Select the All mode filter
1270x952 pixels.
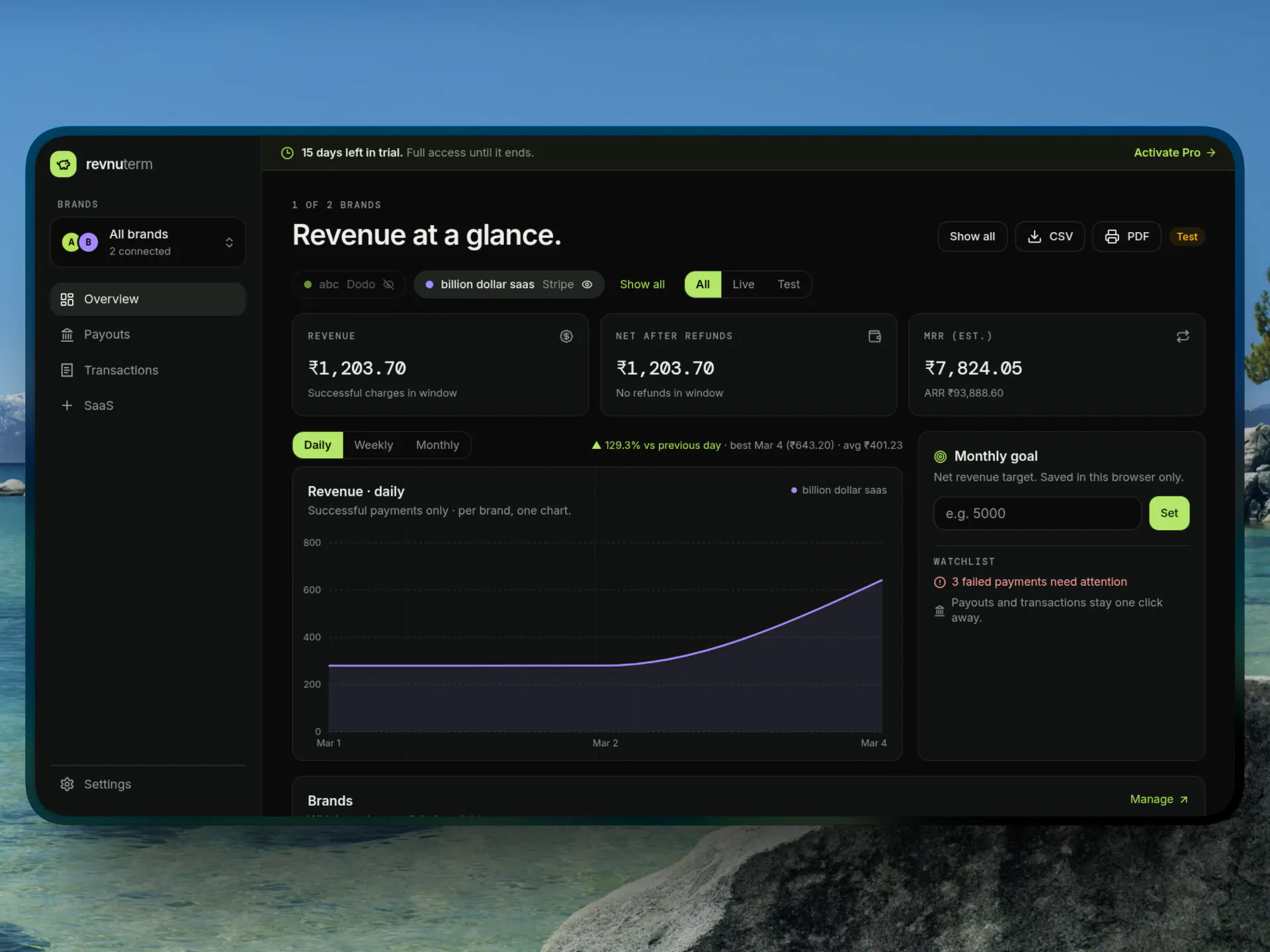[702, 285]
